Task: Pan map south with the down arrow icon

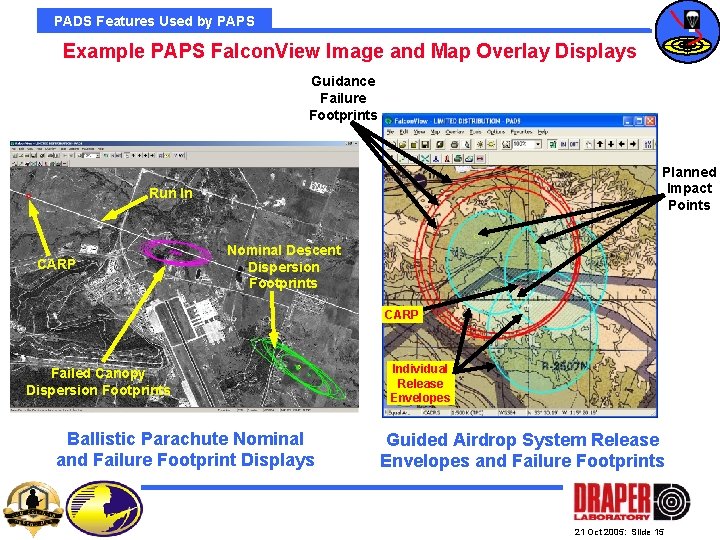Action: [611, 145]
